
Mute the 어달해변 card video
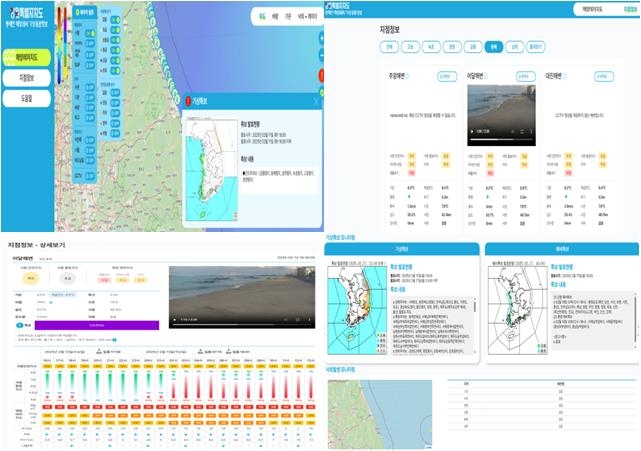(x=513, y=131)
